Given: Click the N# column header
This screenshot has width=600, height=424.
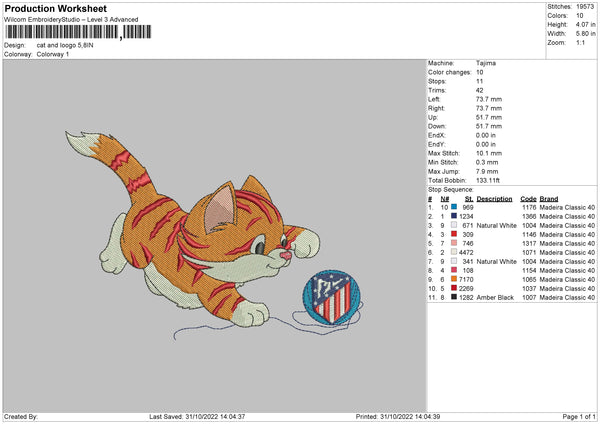Looking at the screenshot, I should click(445, 199).
